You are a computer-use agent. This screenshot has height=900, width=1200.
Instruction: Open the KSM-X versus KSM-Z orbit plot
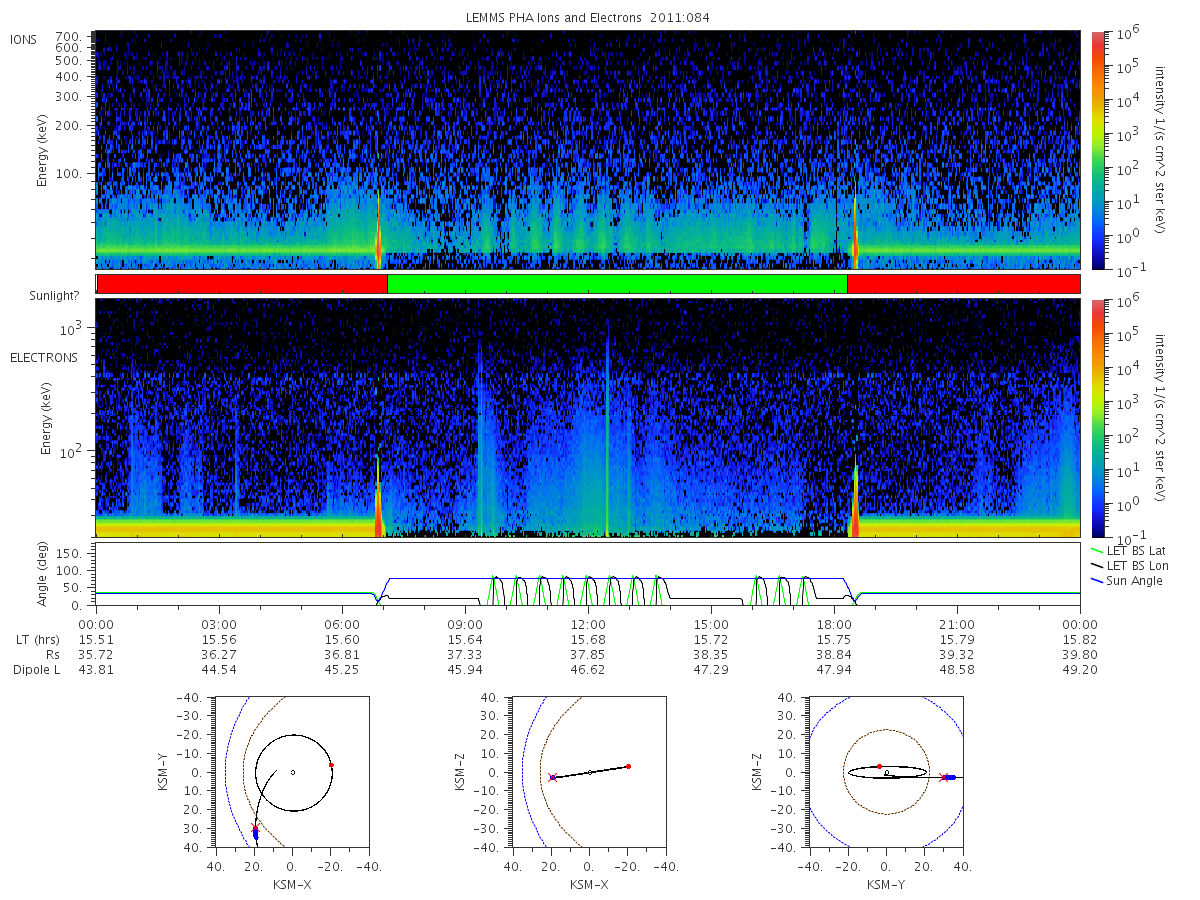(x=589, y=772)
